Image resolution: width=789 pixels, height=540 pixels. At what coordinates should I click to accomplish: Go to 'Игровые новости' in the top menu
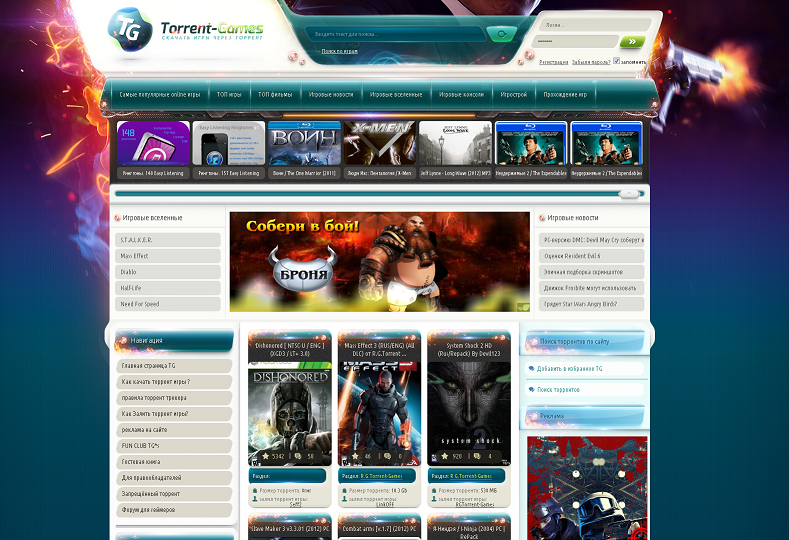[x=331, y=95]
